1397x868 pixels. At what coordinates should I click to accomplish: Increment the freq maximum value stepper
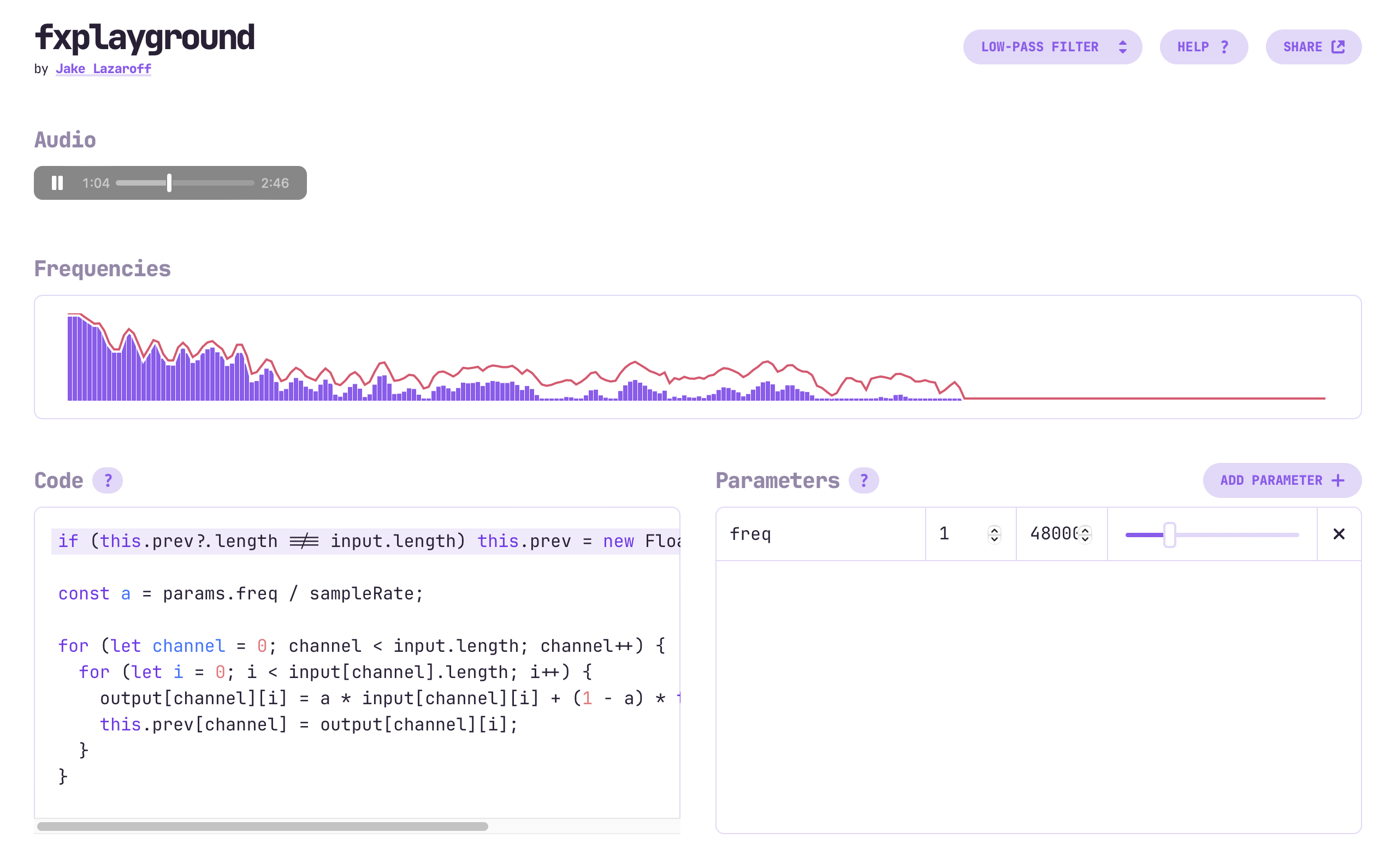point(1085,530)
